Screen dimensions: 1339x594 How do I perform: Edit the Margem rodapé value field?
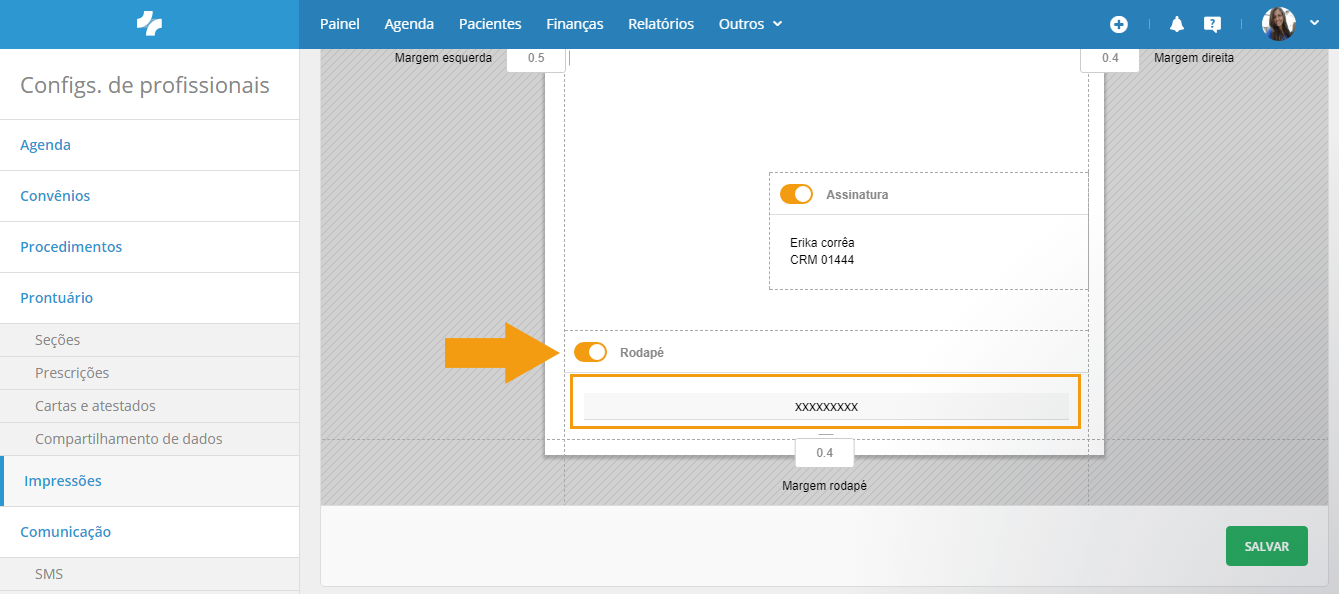[x=825, y=453]
